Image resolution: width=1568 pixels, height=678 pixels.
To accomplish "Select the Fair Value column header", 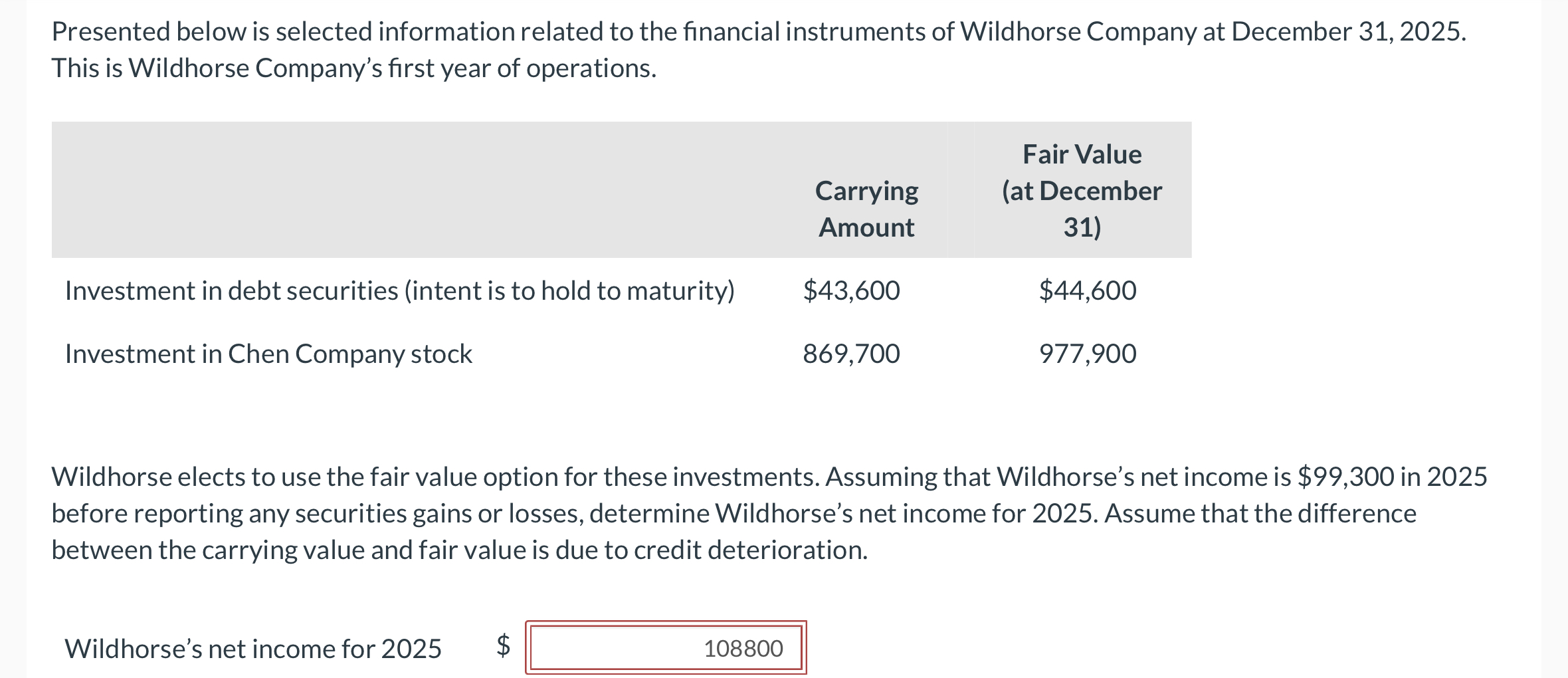I will (x=1082, y=191).
